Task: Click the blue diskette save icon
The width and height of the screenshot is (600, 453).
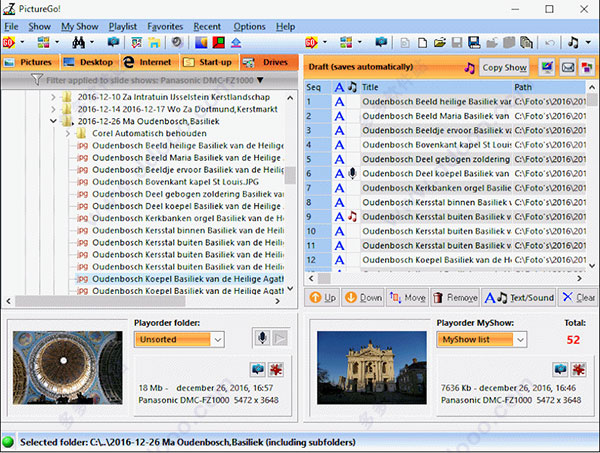Action: click(474, 42)
